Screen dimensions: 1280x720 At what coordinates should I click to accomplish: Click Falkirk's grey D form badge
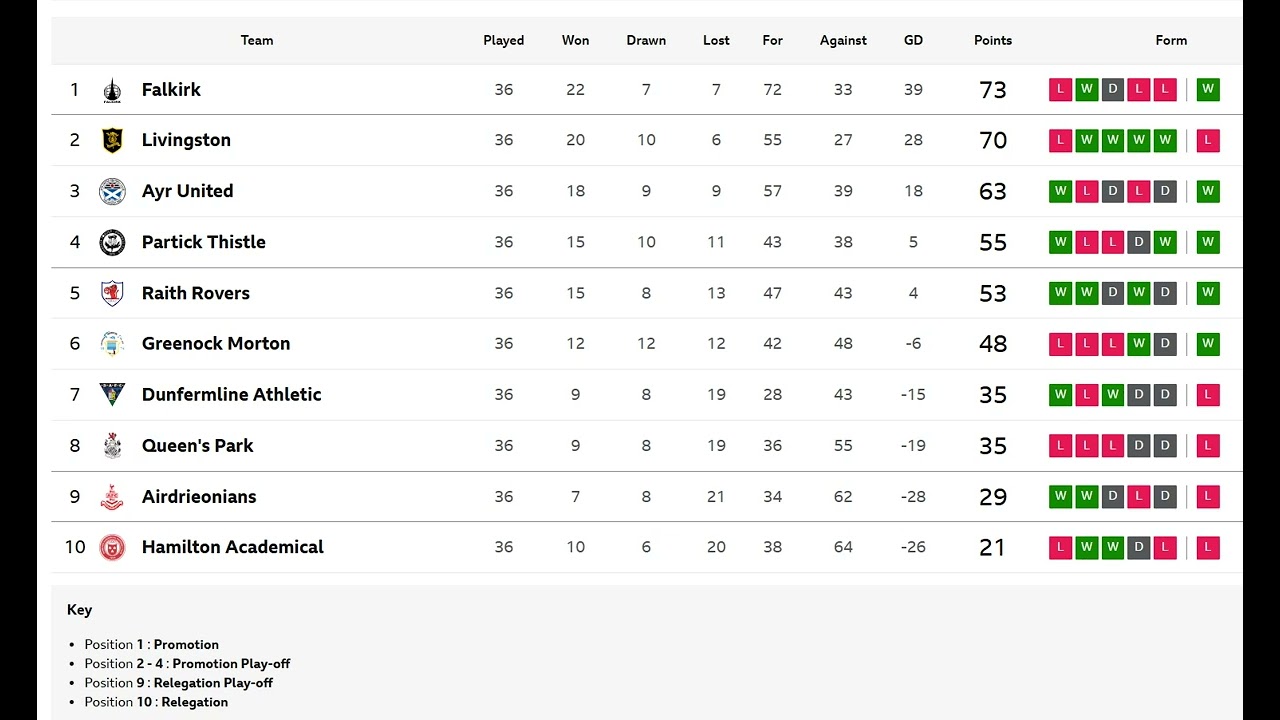click(x=1112, y=90)
